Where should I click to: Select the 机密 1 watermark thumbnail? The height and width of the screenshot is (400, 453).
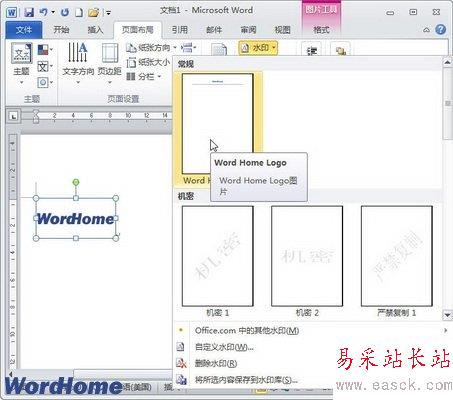pyautogui.click(x=218, y=256)
